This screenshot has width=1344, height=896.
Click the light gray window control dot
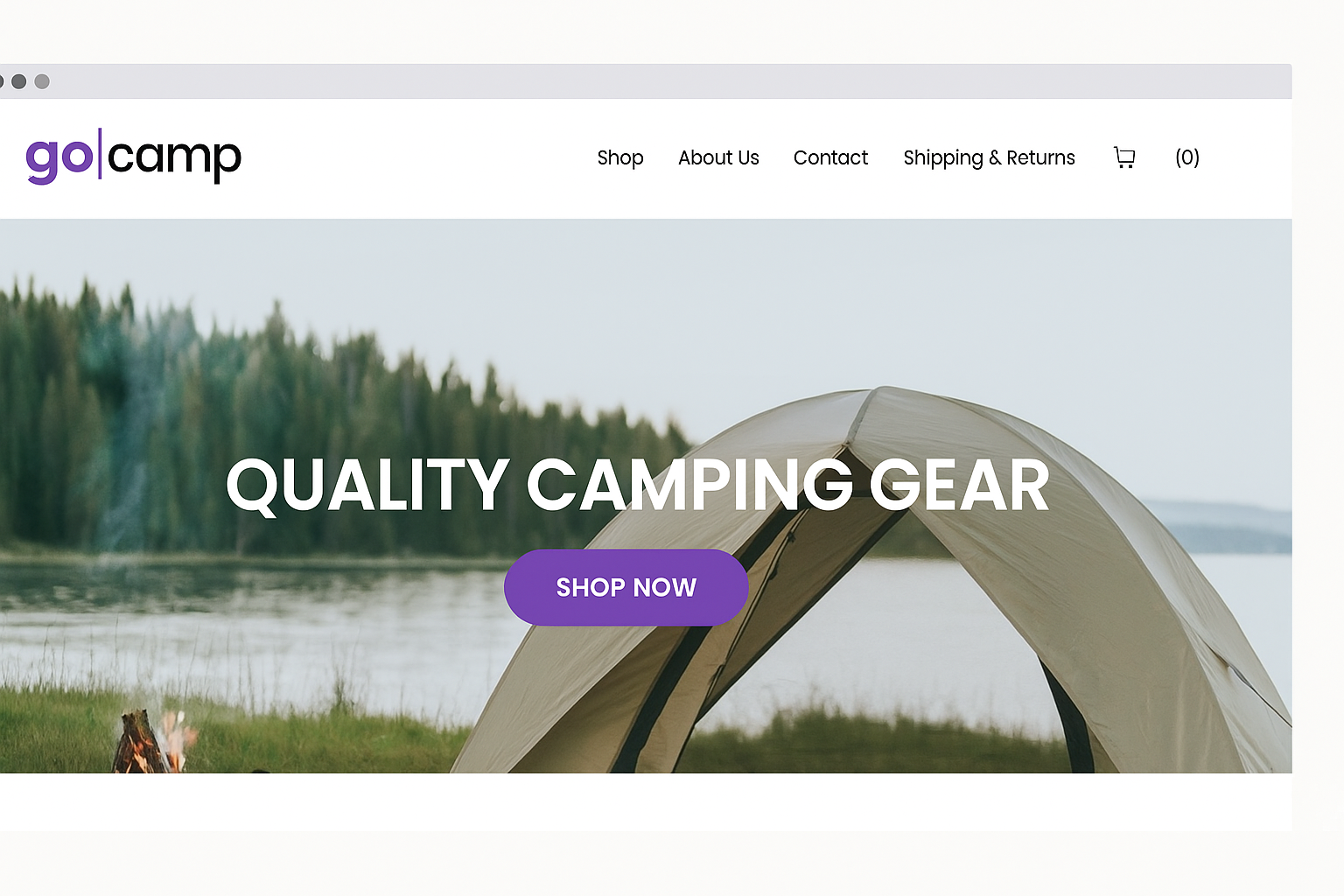[x=42, y=81]
